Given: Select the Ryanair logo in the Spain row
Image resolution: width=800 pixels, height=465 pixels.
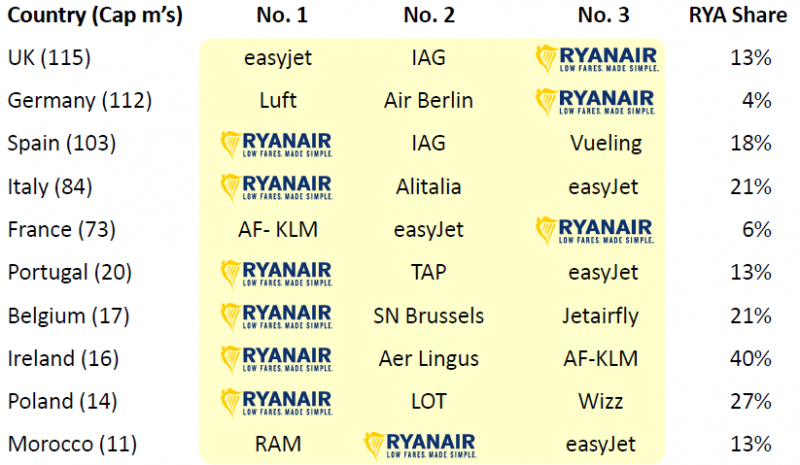Looking at the screenshot, I should [277, 144].
